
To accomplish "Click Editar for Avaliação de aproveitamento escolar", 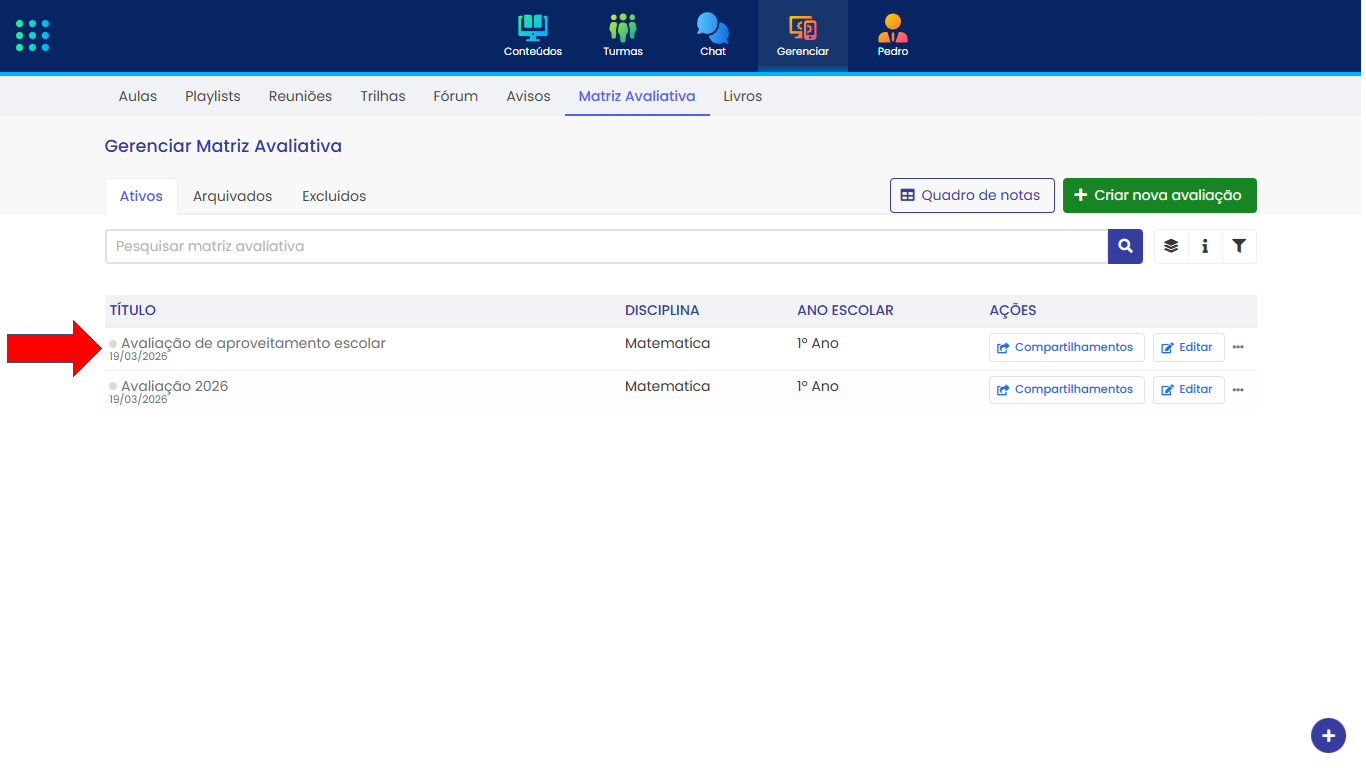I will 1189,347.
